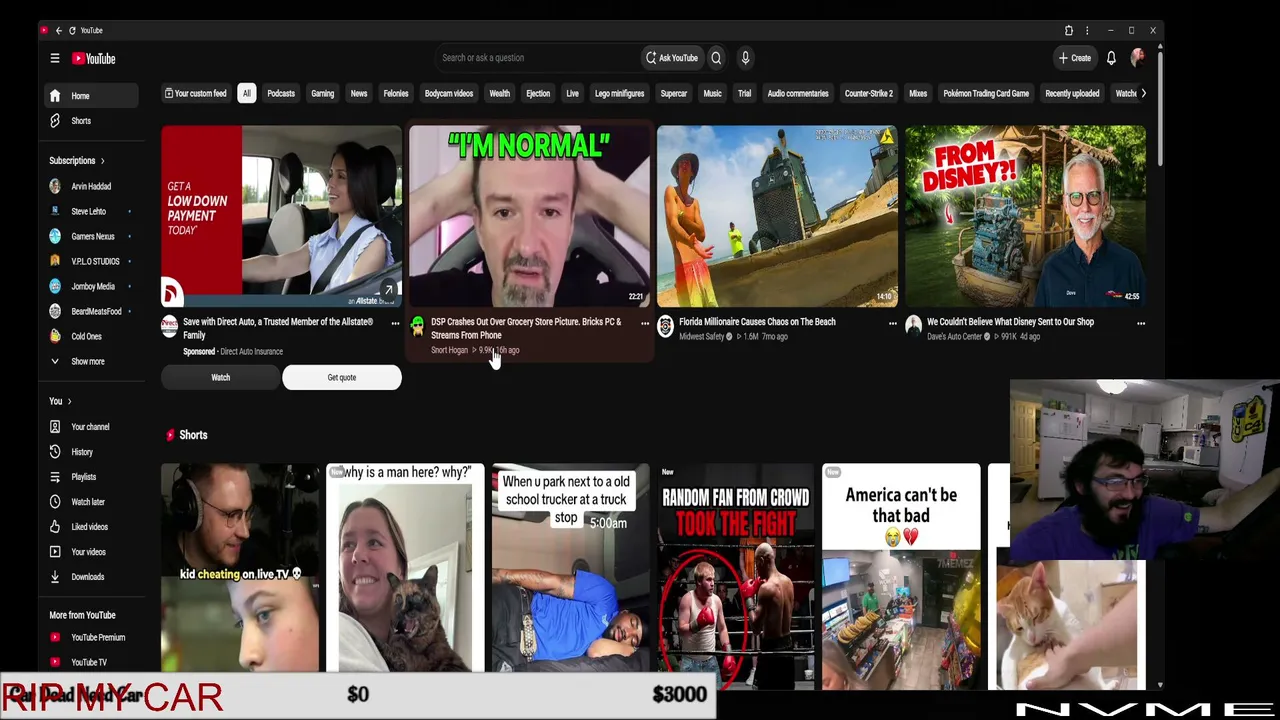Open Liked videos in the sidebar
The width and height of the screenshot is (1280, 720).
(93, 527)
